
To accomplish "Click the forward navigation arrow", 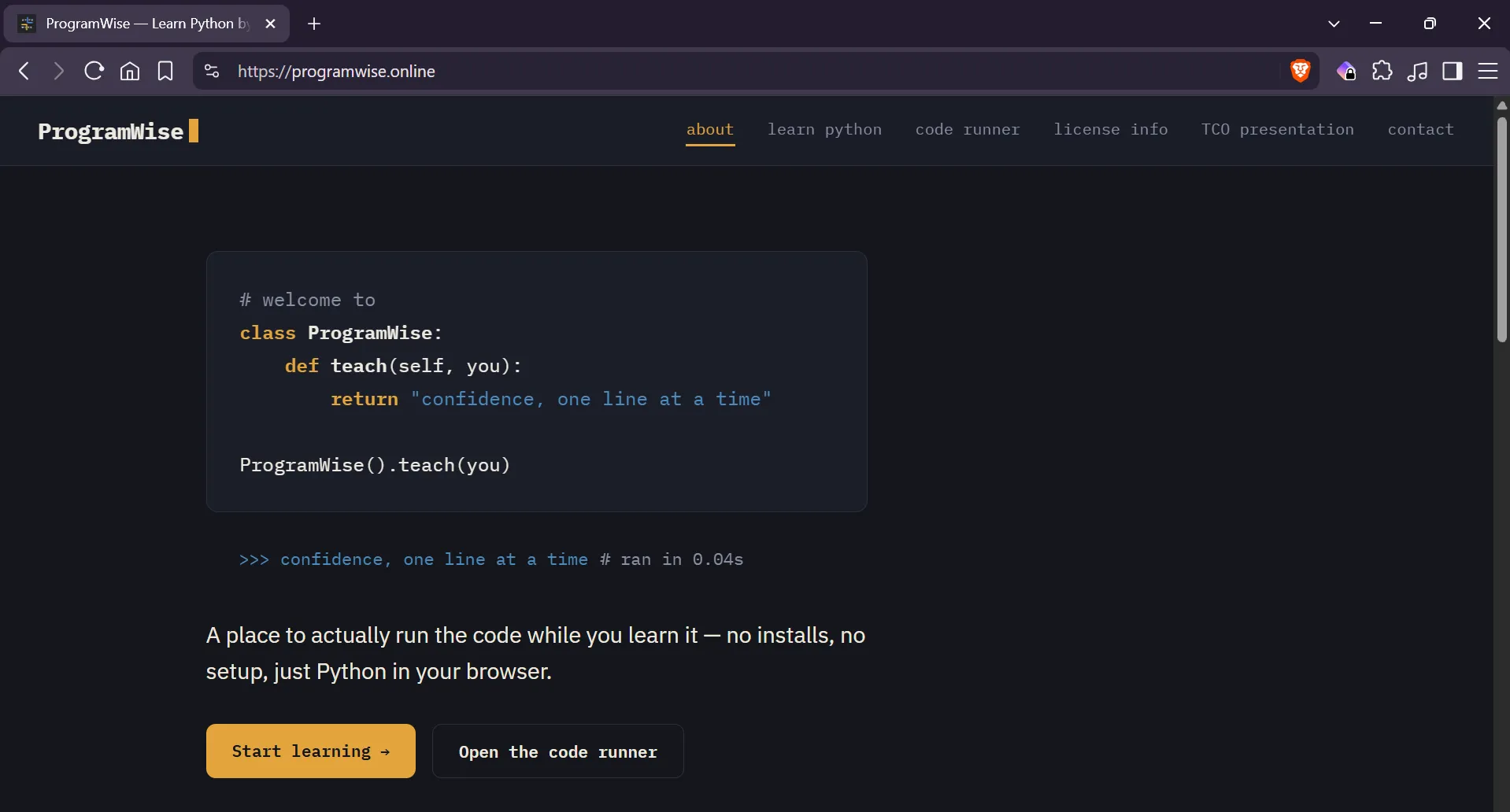I will click(x=59, y=71).
